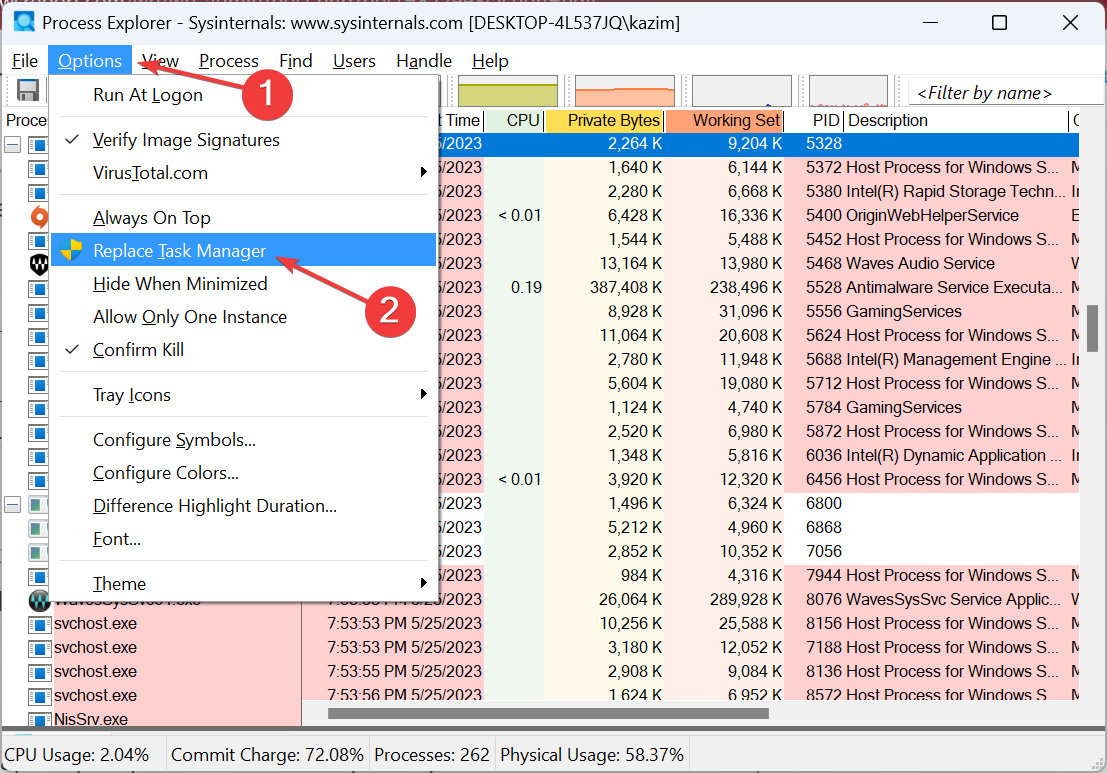
Task: Select the row with PID 5328
Action: 759,144
